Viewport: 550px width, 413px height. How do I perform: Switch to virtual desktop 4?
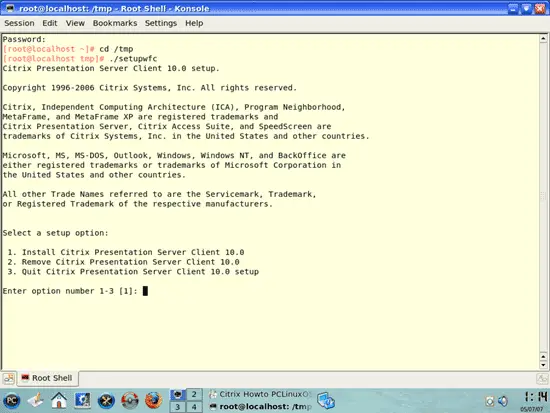pos(194,407)
